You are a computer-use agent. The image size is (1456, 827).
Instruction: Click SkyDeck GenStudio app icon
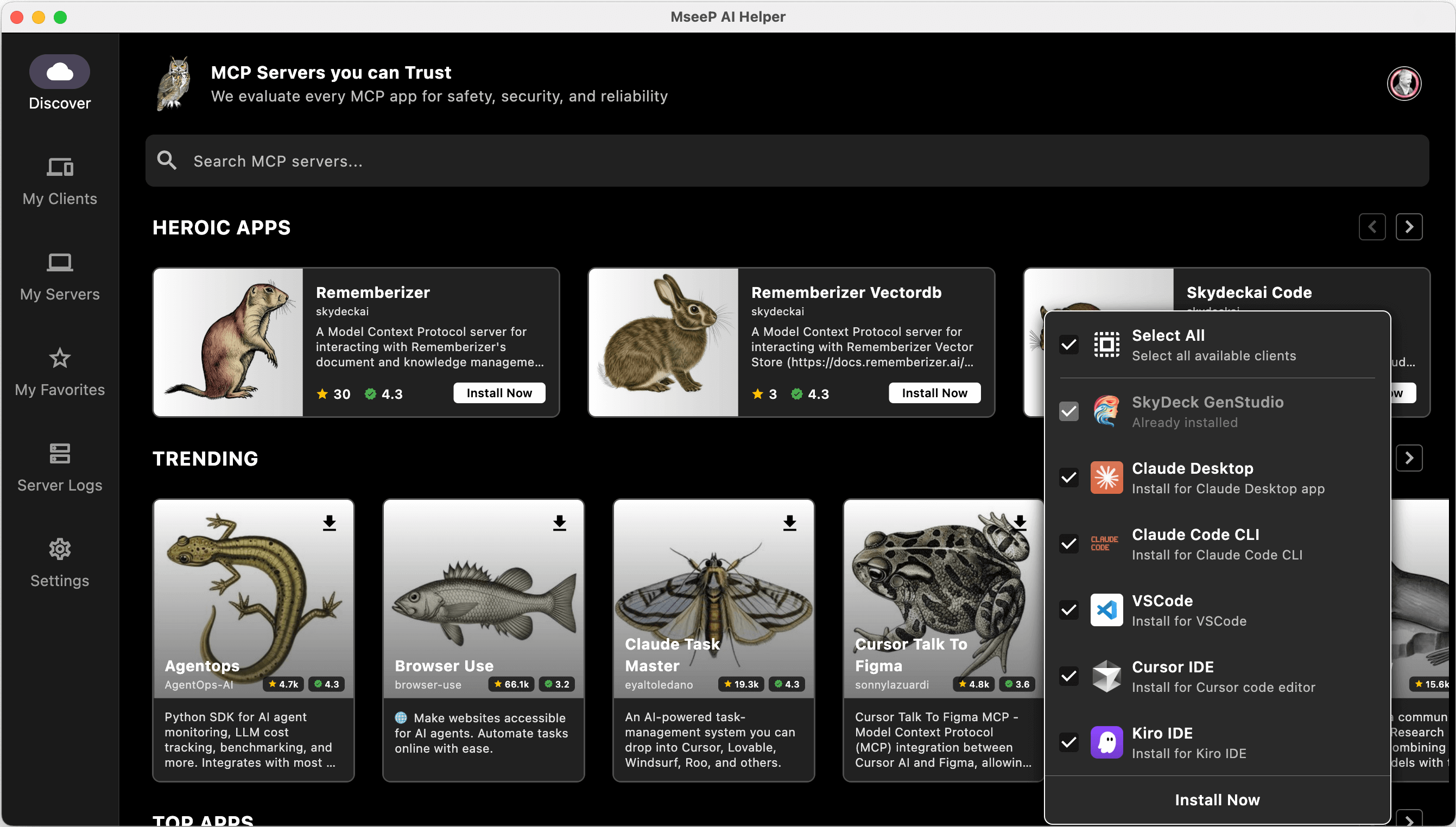[x=1106, y=411]
